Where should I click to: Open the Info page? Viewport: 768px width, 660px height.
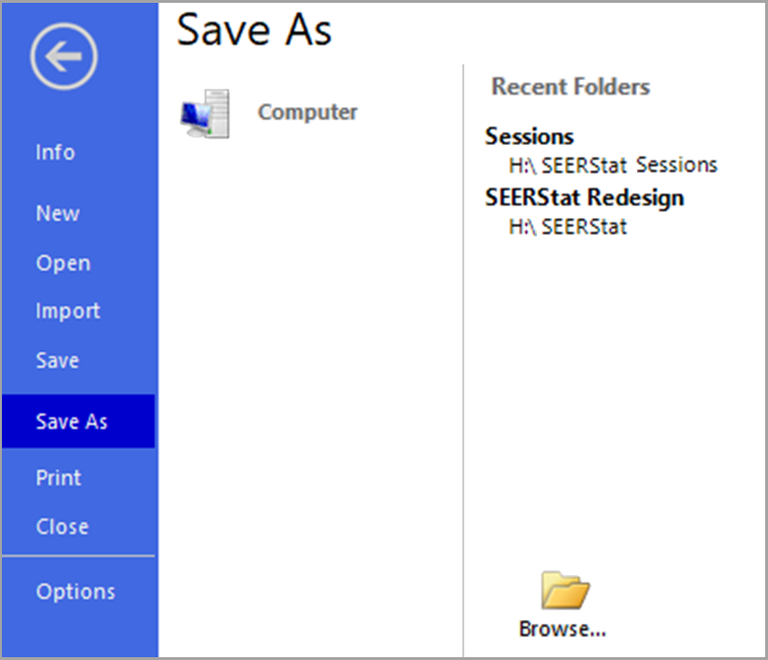pos(55,152)
